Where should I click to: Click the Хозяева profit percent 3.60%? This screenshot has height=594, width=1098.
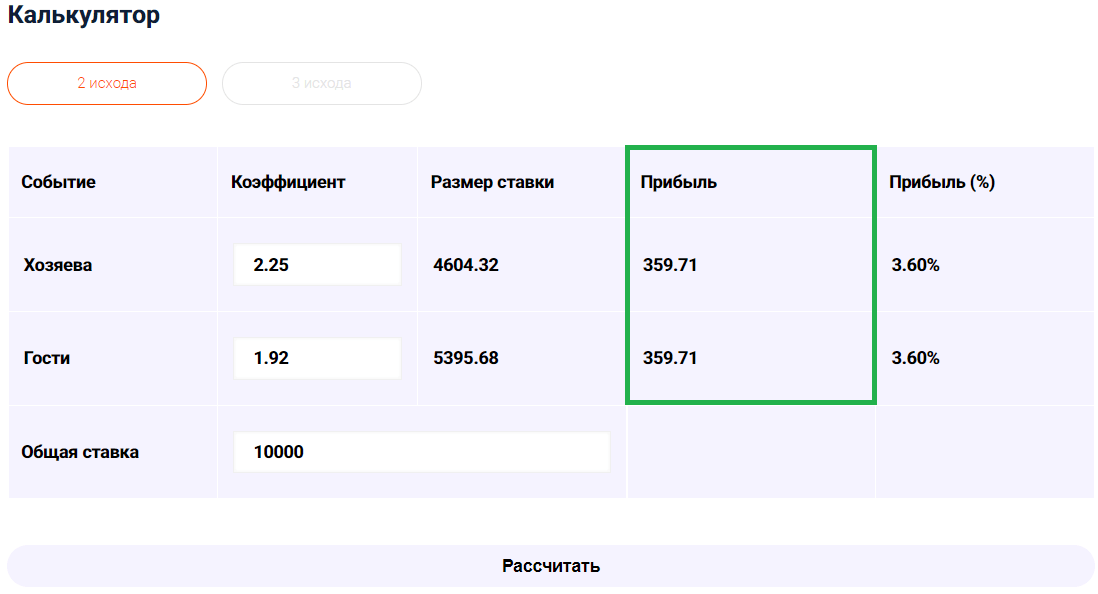pos(915,265)
